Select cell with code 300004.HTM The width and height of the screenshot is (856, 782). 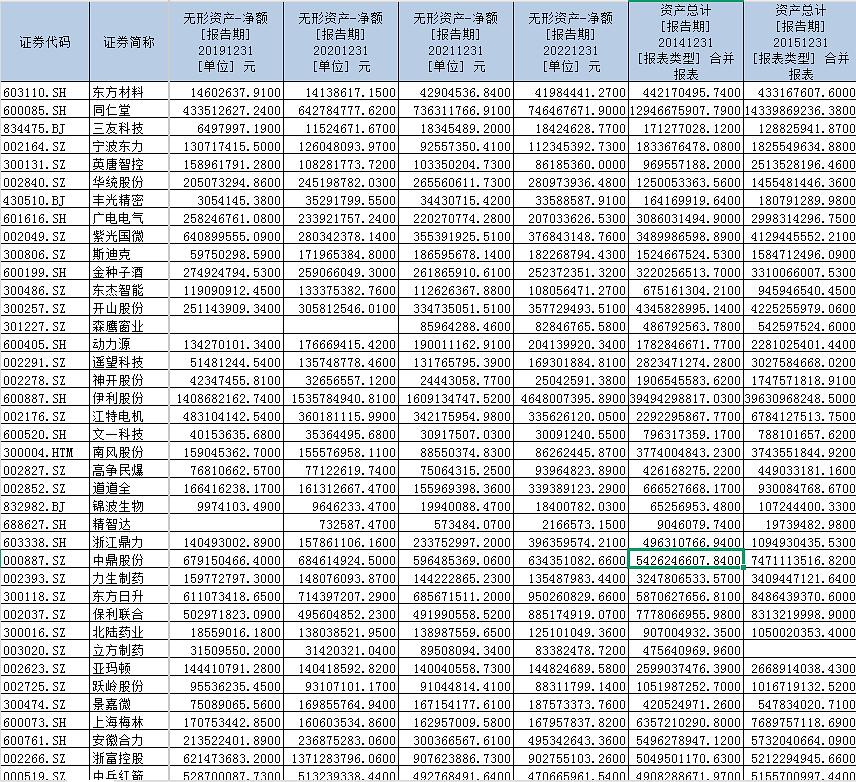click(x=45, y=452)
